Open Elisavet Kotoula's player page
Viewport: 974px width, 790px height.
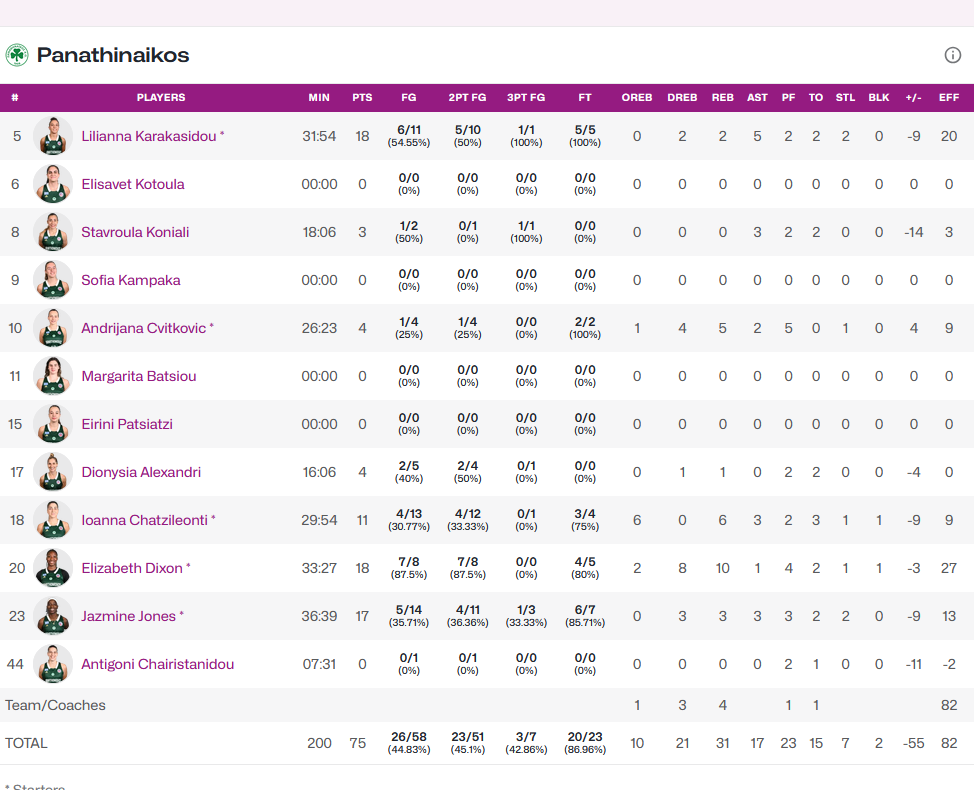tap(133, 184)
